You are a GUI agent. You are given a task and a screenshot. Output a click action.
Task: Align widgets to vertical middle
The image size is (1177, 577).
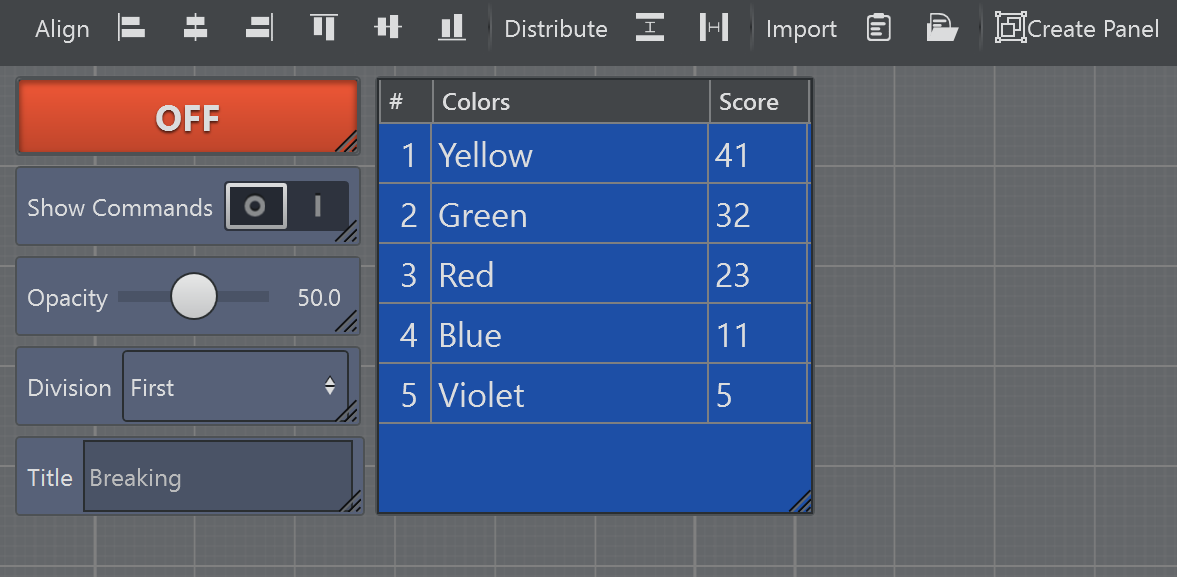(x=388, y=28)
